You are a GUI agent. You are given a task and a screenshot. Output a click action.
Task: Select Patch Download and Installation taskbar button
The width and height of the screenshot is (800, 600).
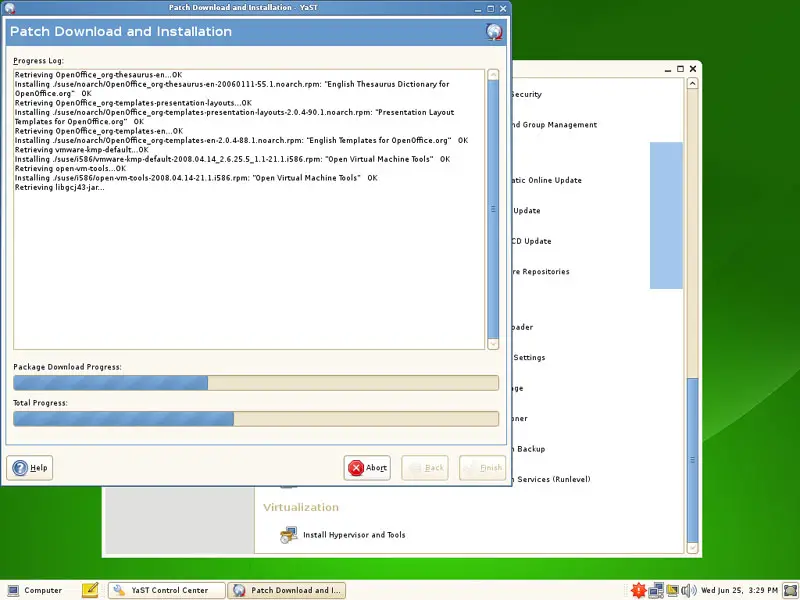coord(287,590)
